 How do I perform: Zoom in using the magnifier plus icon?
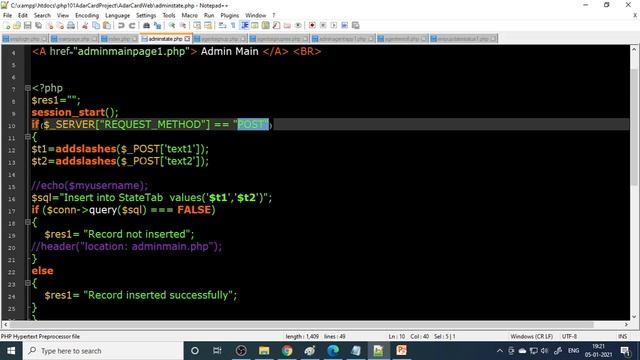point(172,25)
